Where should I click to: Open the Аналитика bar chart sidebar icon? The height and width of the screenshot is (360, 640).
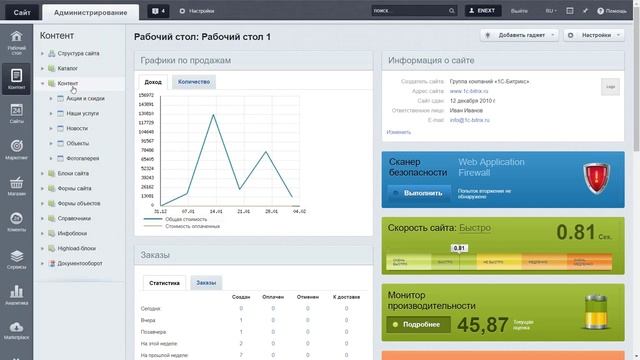click(16, 295)
